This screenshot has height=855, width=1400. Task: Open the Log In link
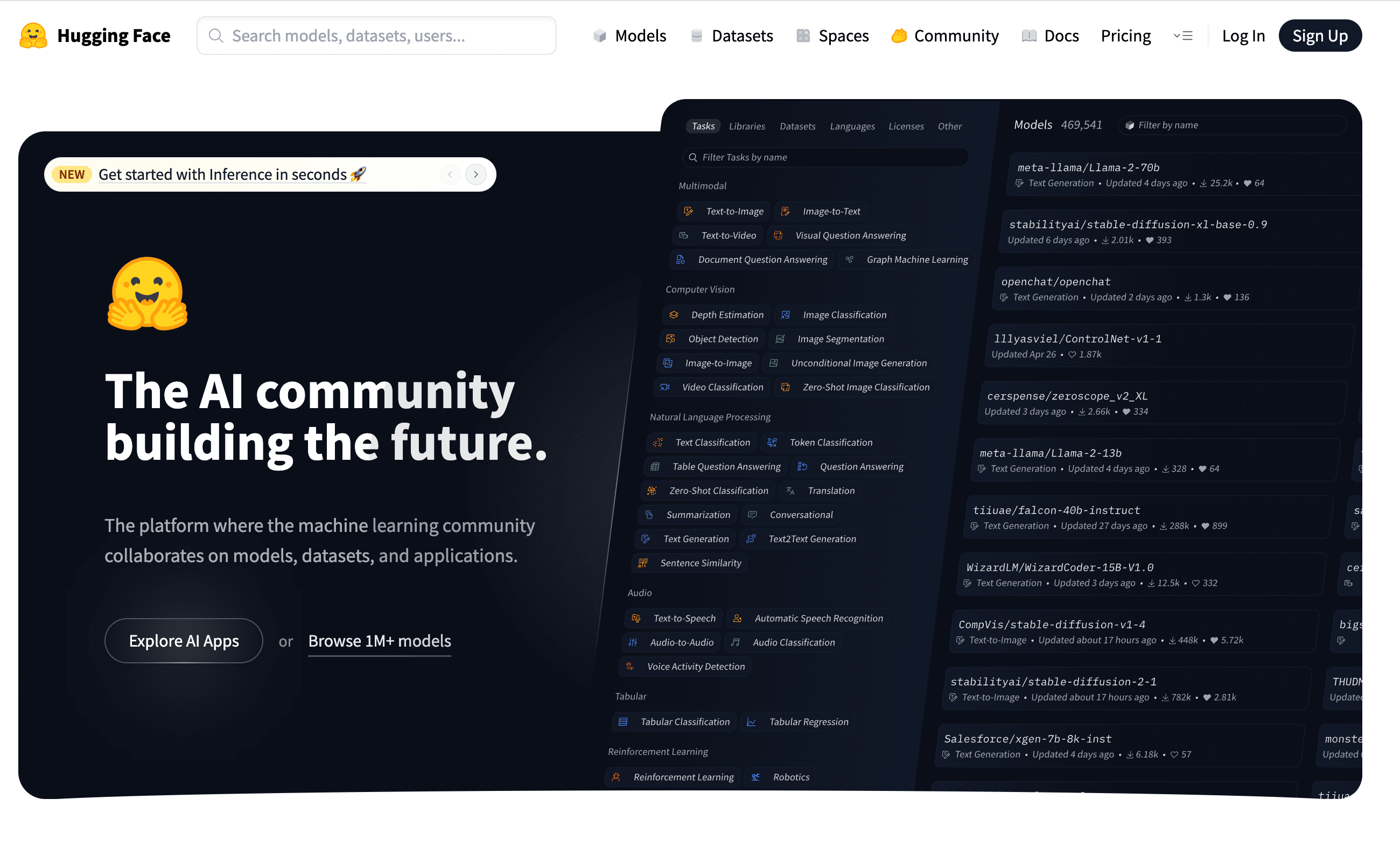tap(1243, 36)
